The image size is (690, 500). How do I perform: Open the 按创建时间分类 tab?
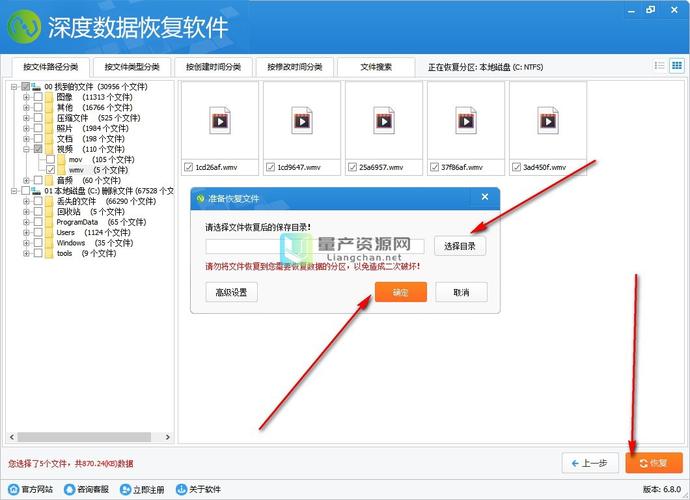coord(213,67)
